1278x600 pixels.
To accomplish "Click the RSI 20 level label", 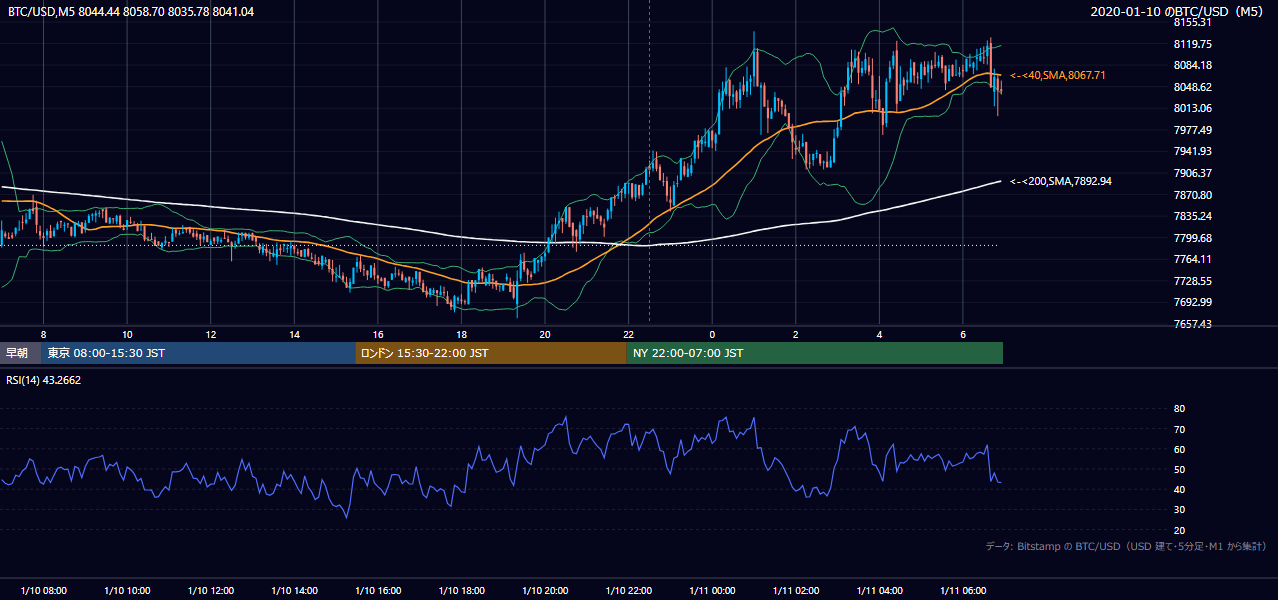I will [1179, 530].
